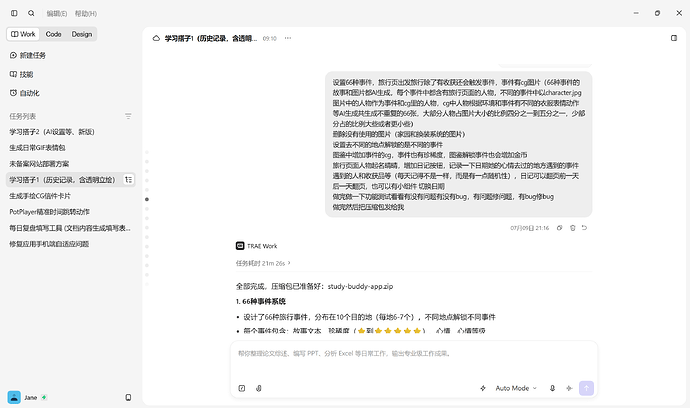Viewport: 690px width, 408px height.
Task: Click the user message bubble text
Action: click(459, 144)
